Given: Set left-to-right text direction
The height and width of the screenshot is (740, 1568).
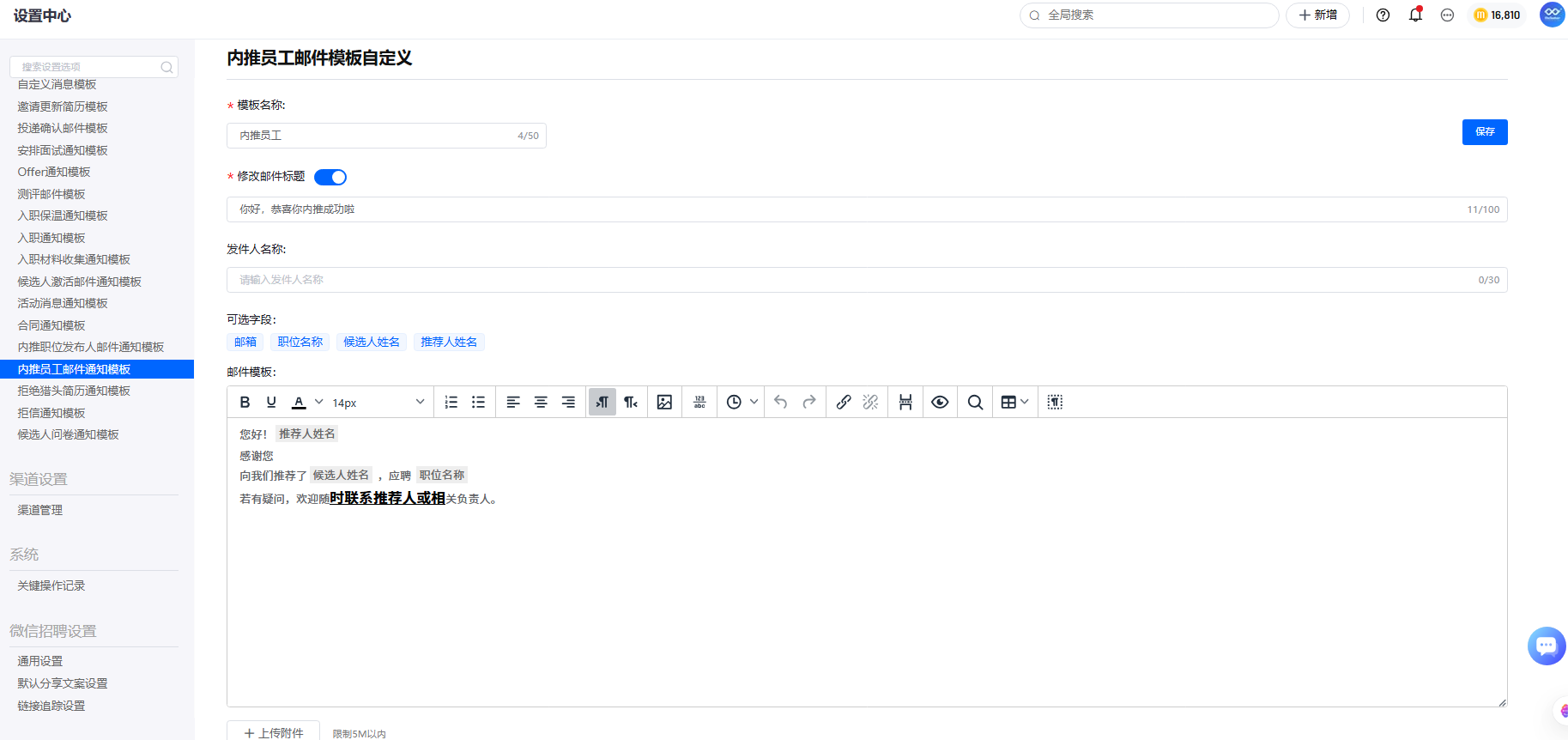Looking at the screenshot, I should 602,402.
